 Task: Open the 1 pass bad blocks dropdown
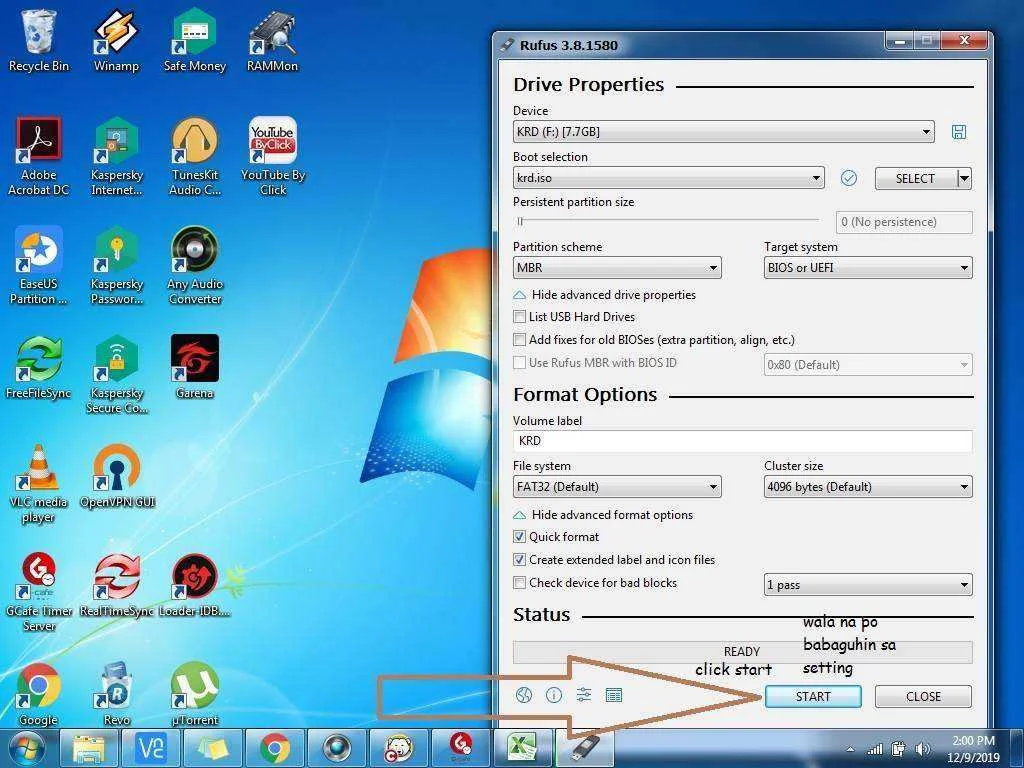pos(868,584)
